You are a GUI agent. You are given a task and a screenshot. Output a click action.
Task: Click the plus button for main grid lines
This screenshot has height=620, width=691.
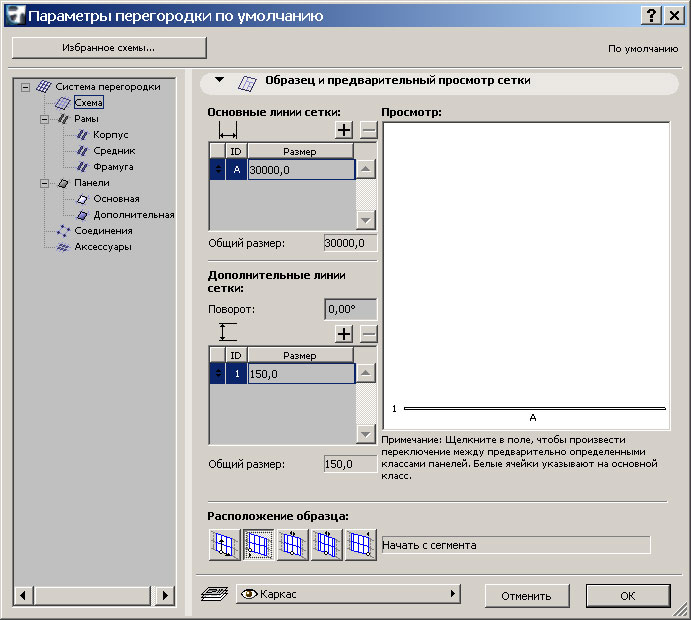point(344,130)
